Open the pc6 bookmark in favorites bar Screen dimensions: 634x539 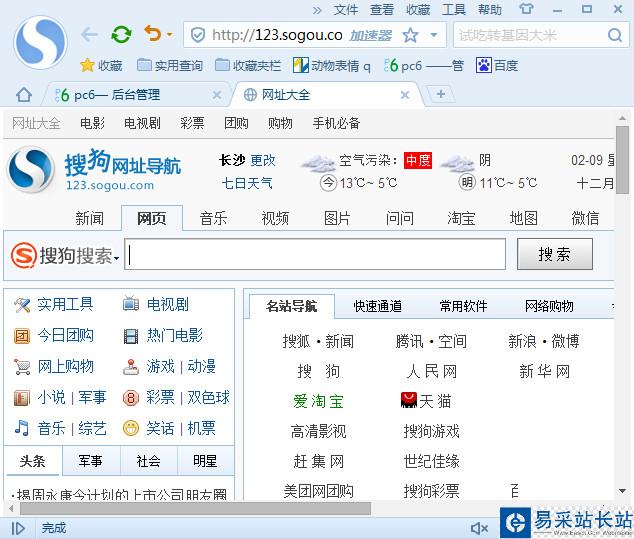point(423,66)
